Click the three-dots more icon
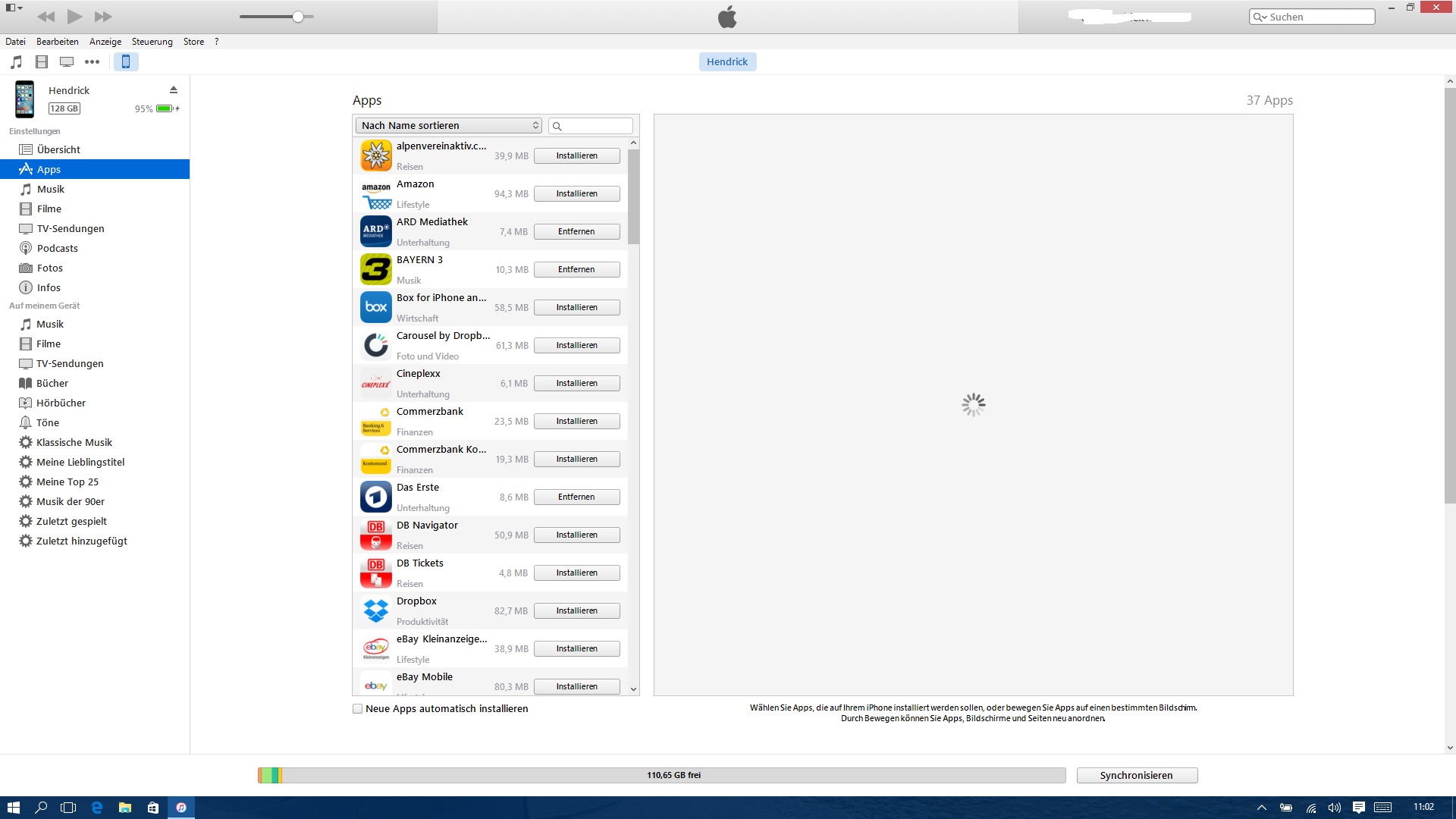Image resolution: width=1456 pixels, height=819 pixels. [x=92, y=62]
